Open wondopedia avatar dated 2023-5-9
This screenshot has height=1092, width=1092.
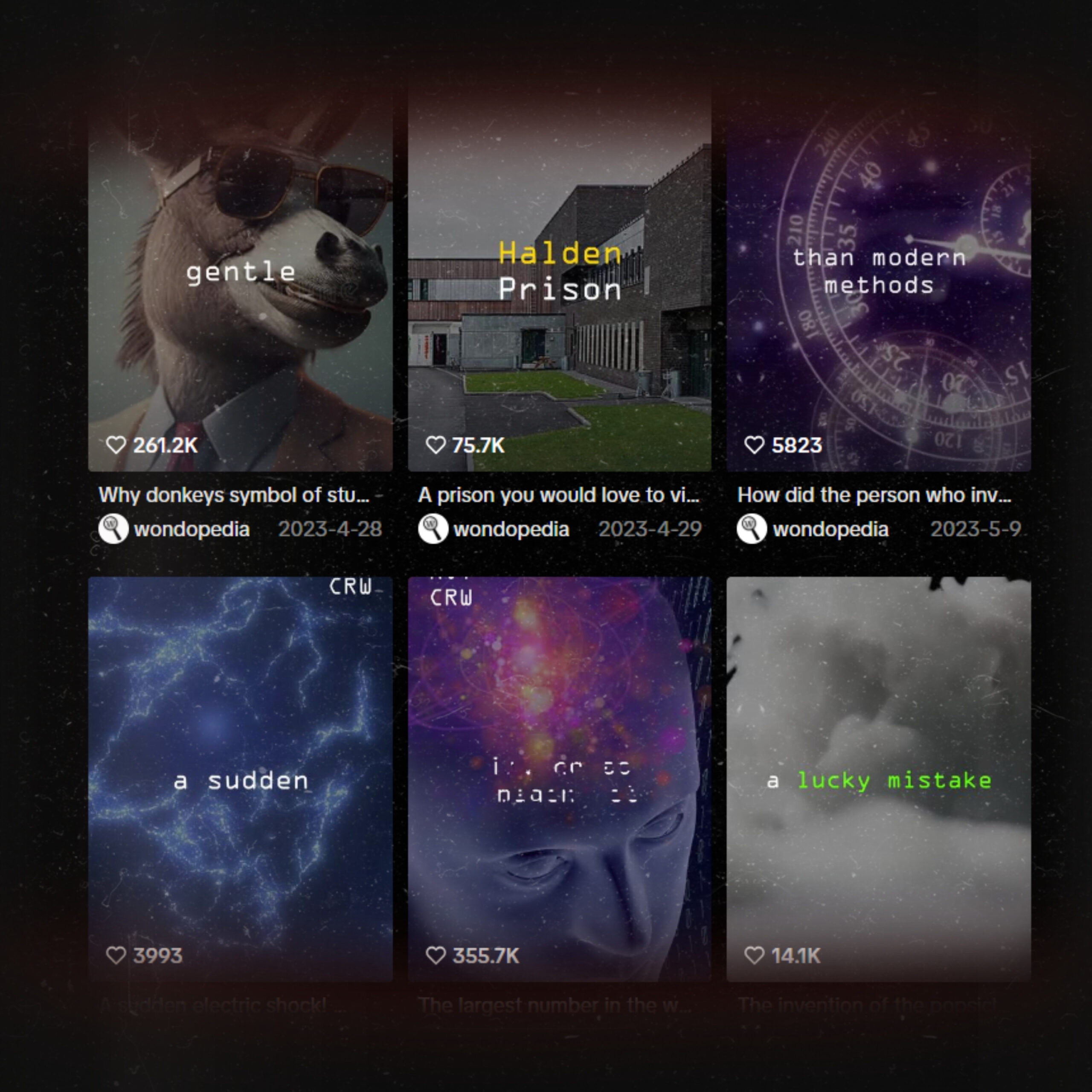pos(752,529)
